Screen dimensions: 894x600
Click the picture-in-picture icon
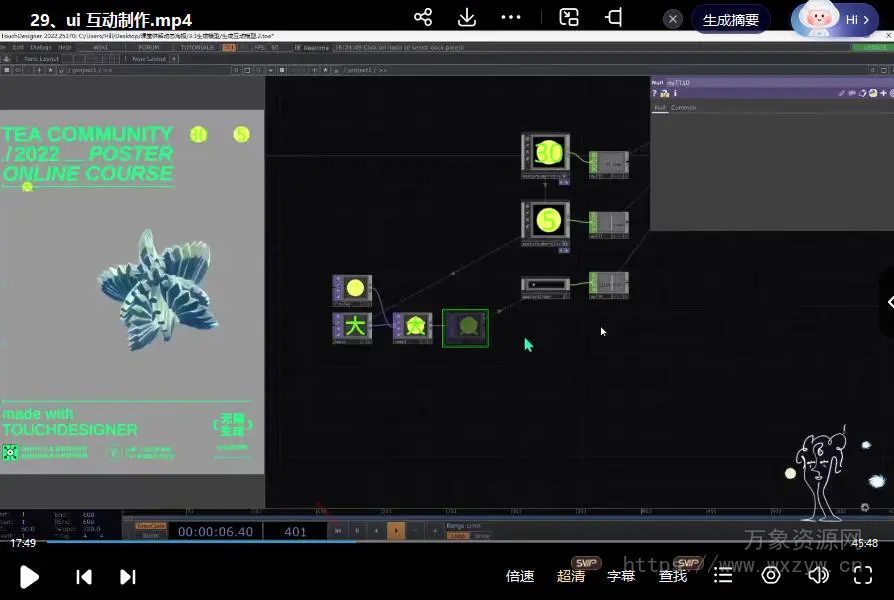tap(569, 18)
